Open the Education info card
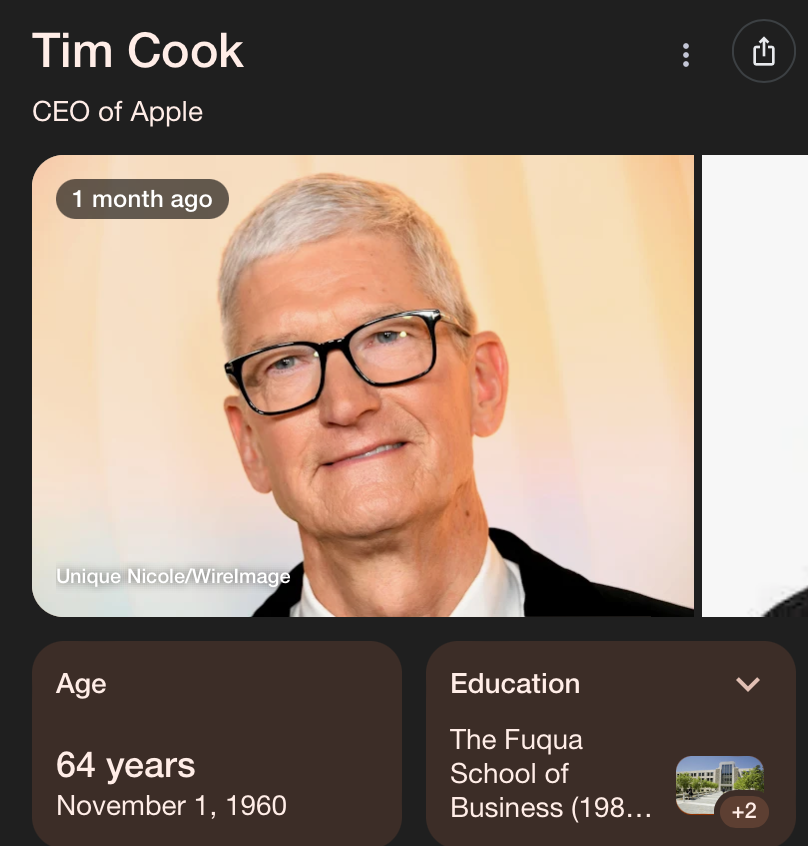Image resolution: width=808 pixels, height=846 pixels. tap(611, 743)
